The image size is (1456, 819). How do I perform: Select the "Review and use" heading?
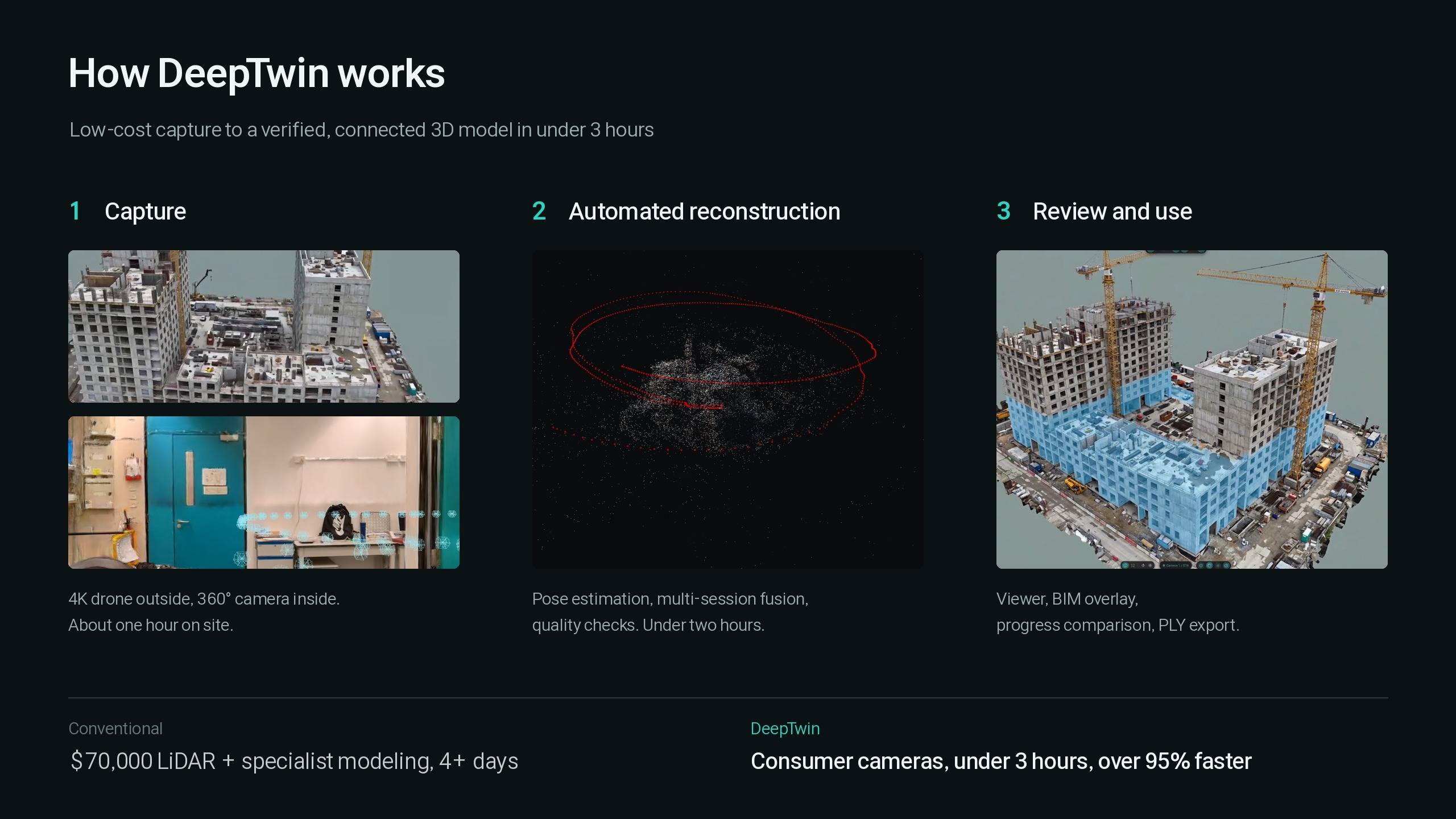1112,212
